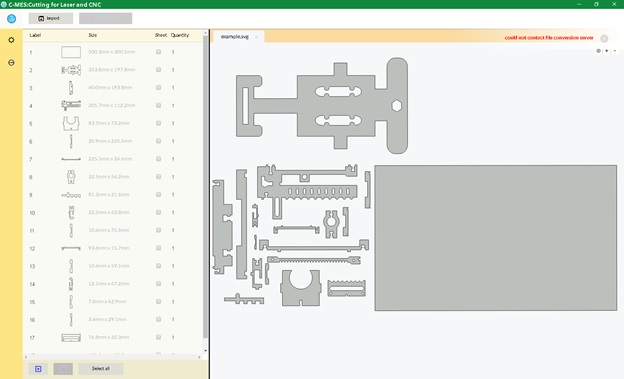
Task: Zoom in the preview with plus icon
Action: (606, 51)
